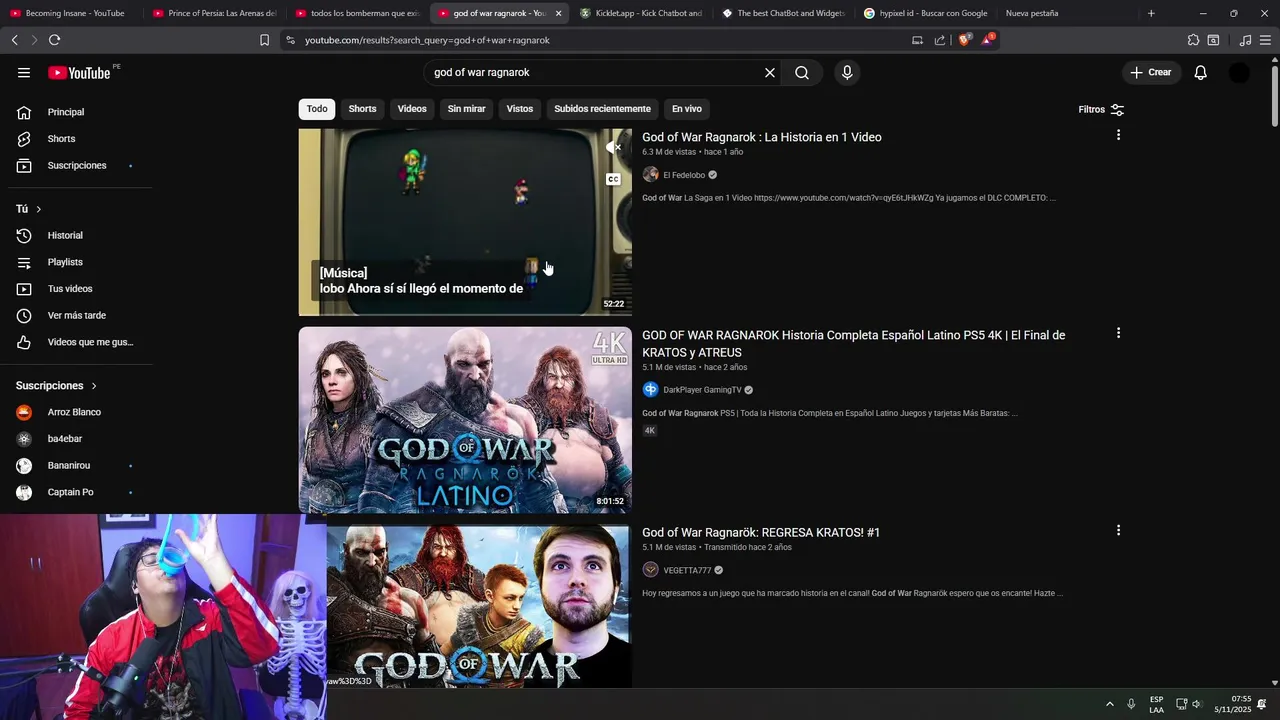Open the account avatar menu
Viewport: 1280px width, 720px height.
pos(1239,72)
